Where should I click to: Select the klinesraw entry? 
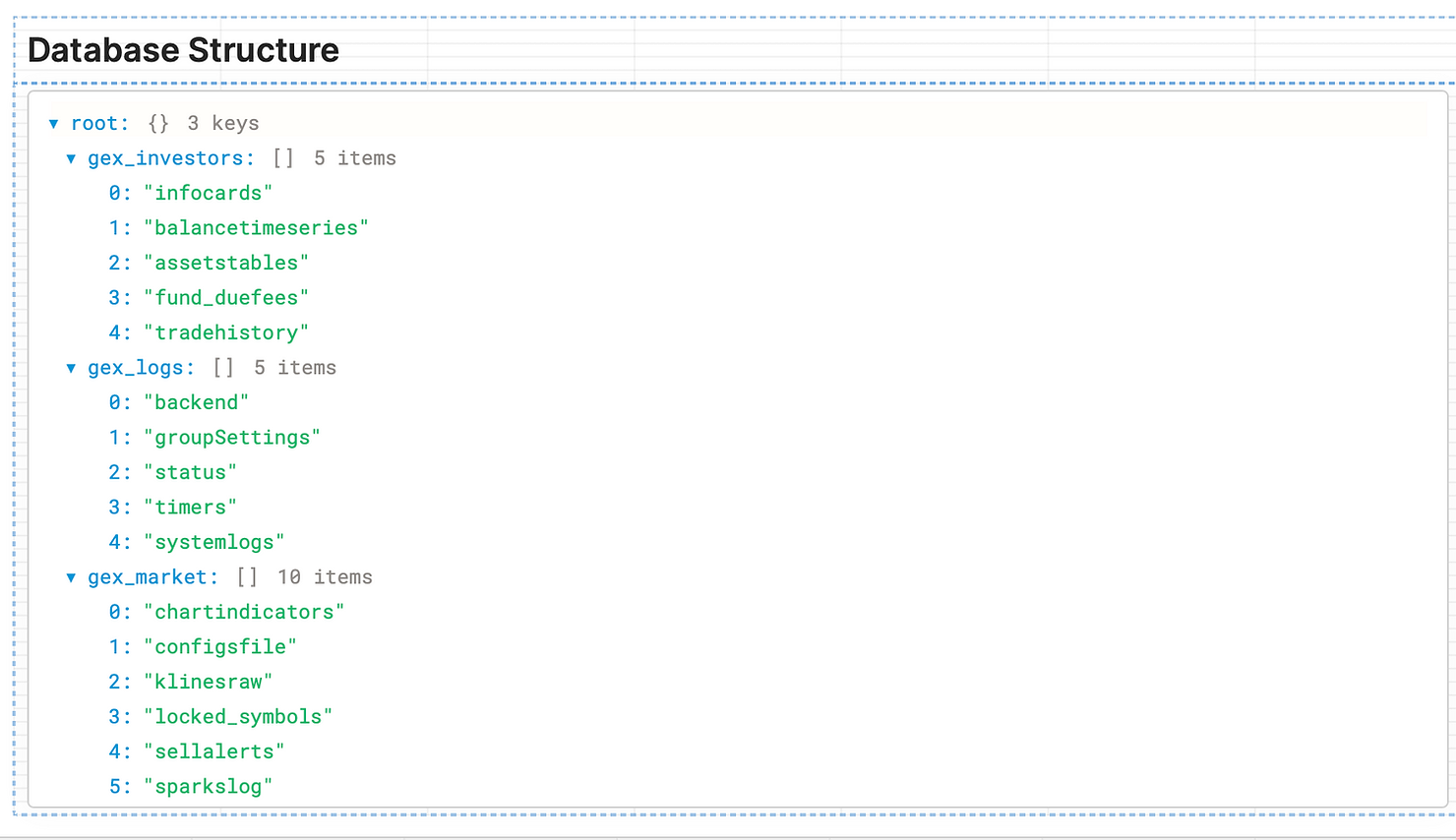(x=214, y=681)
